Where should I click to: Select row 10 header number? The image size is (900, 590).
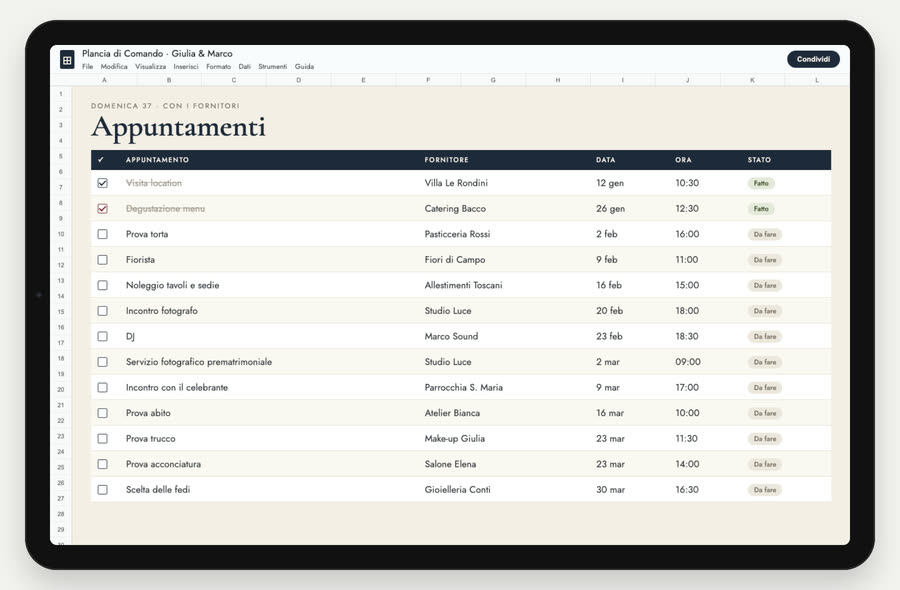pos(61,234)
